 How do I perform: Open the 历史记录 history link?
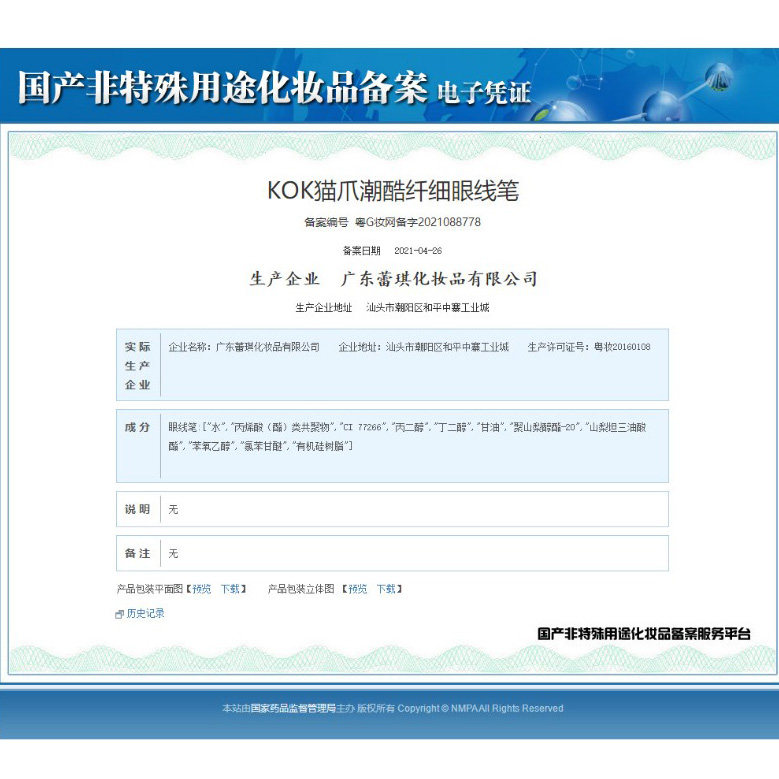point(145,614)
